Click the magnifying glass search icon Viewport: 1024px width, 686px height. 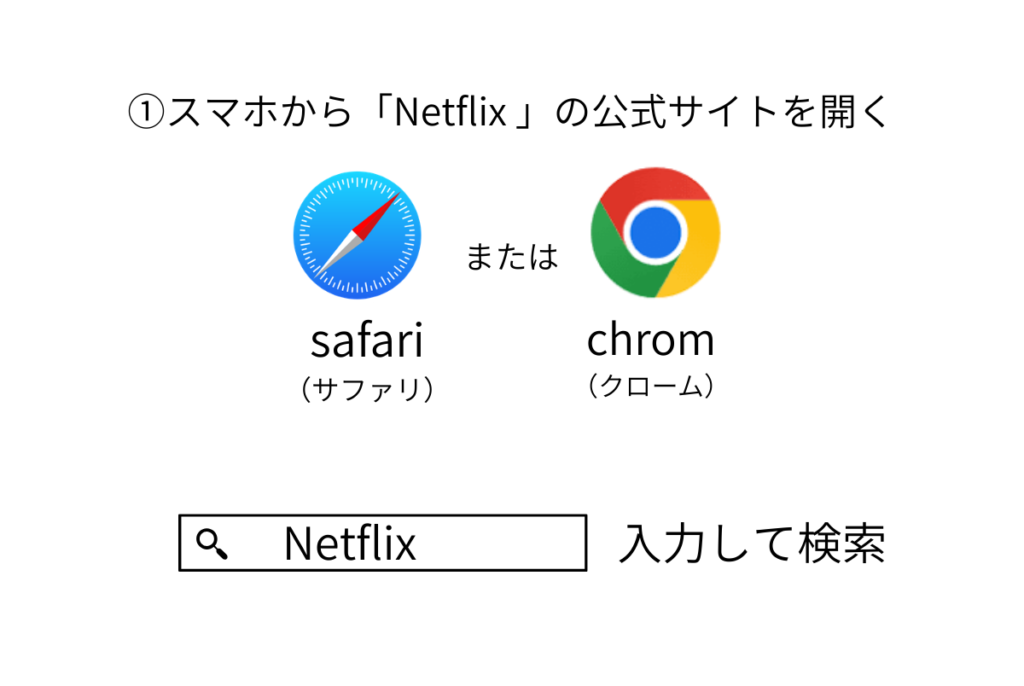coord(211,543)
